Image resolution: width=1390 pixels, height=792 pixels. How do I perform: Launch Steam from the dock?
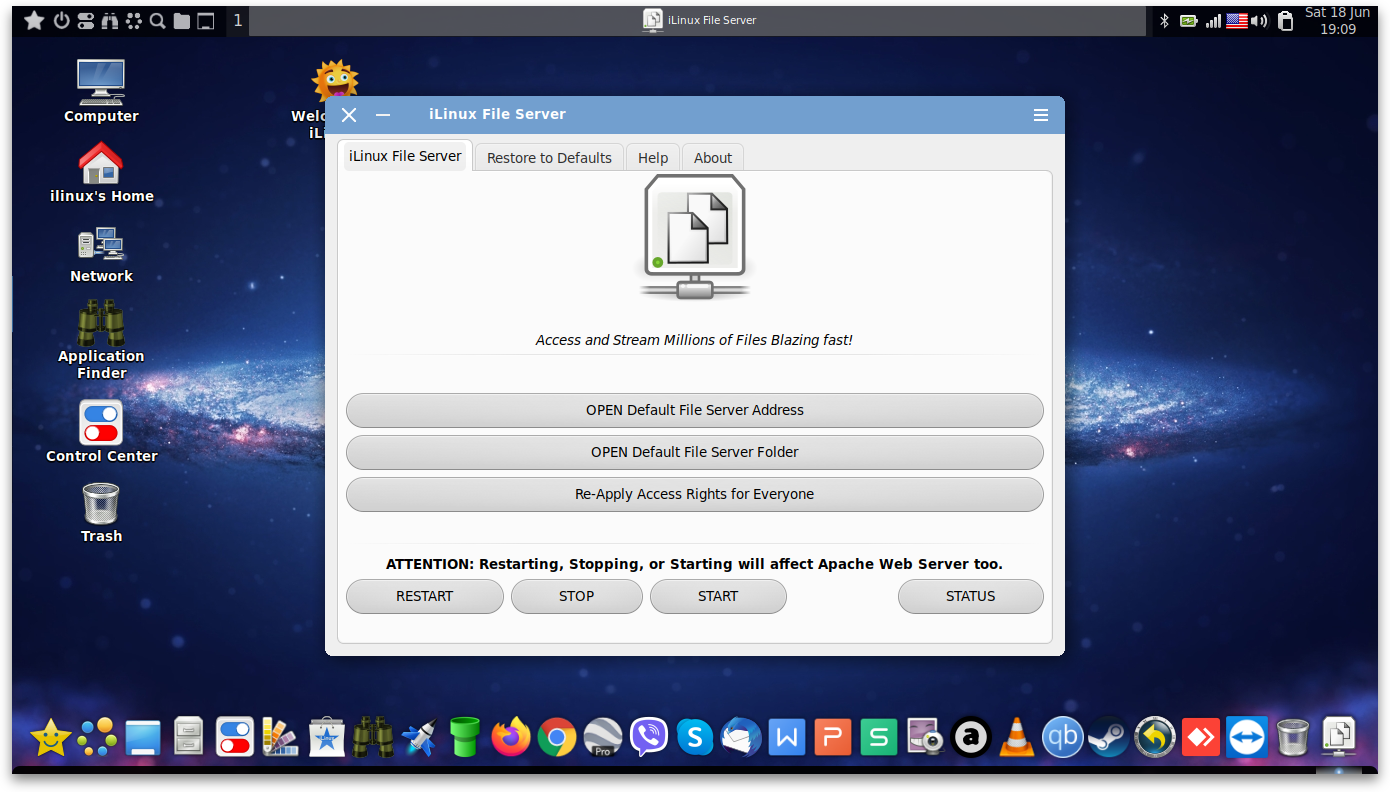[1109, 739]
